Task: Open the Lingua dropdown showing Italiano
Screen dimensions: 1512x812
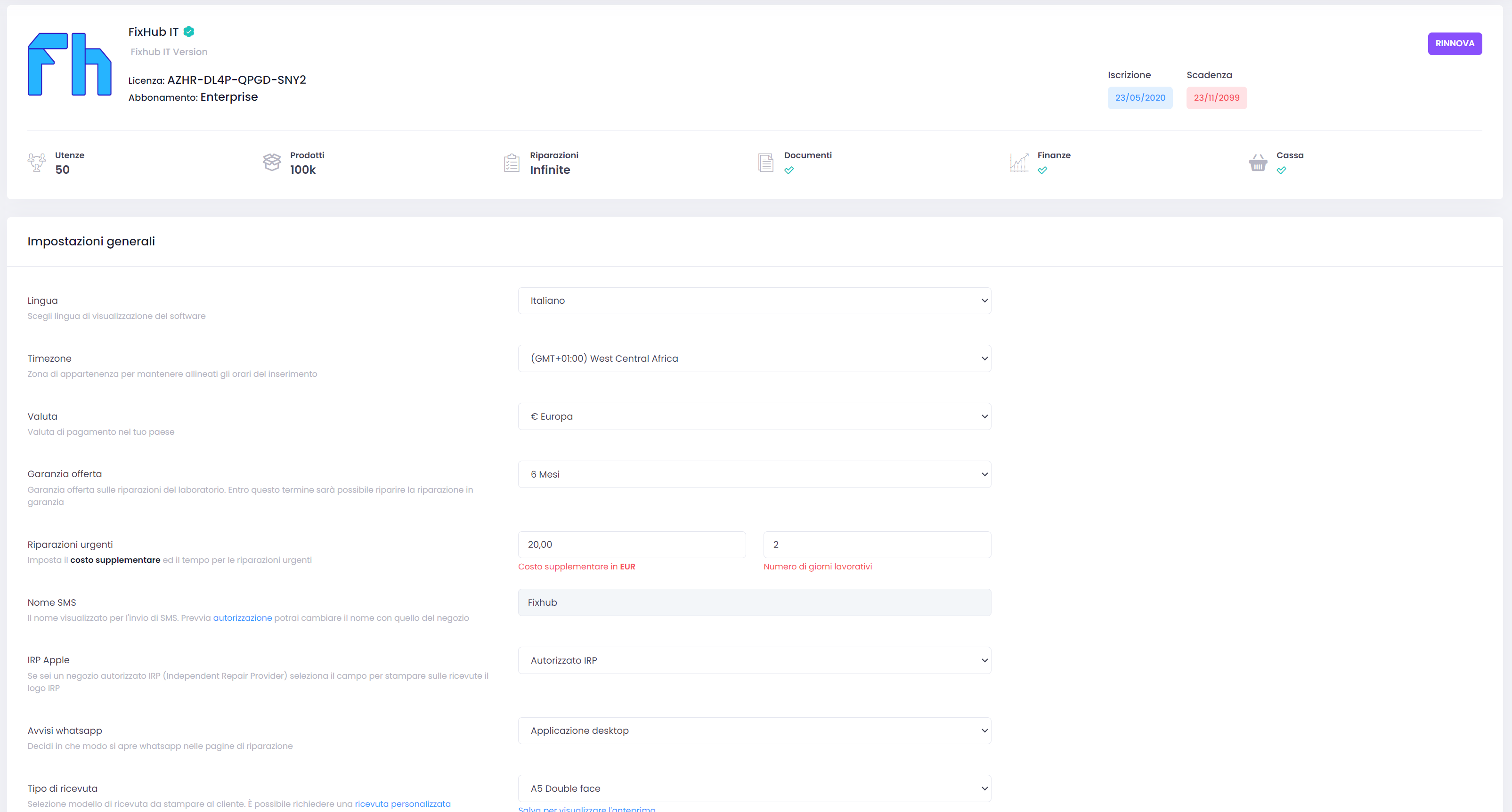Action: click(754, 300)
